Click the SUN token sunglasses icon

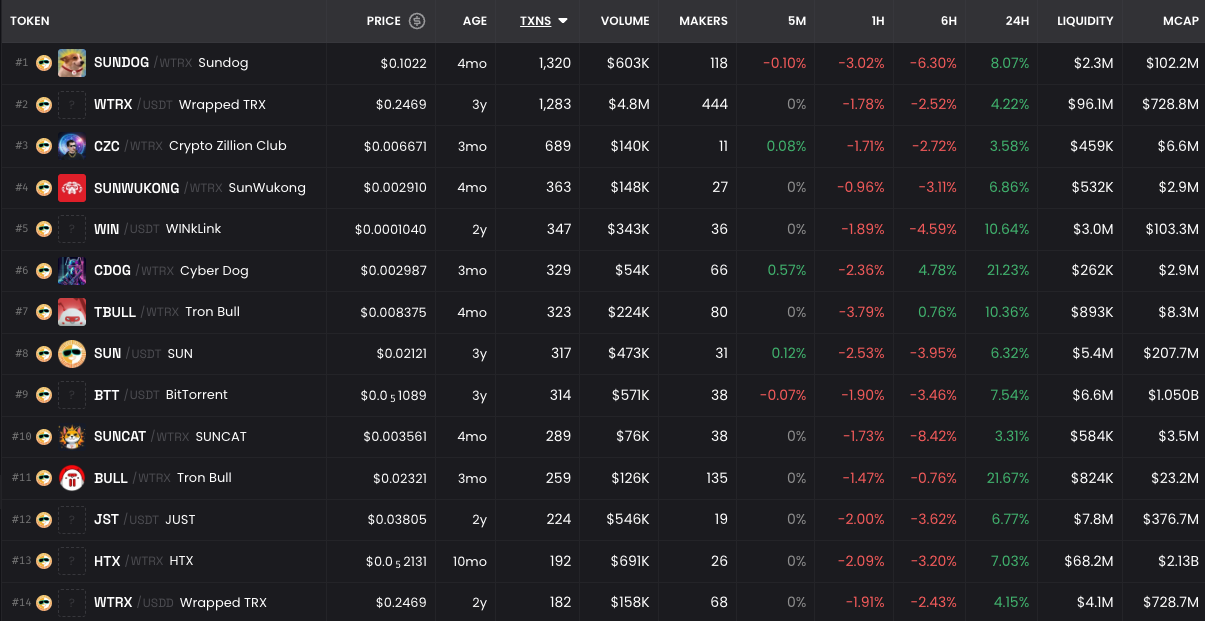coord(72,354)
